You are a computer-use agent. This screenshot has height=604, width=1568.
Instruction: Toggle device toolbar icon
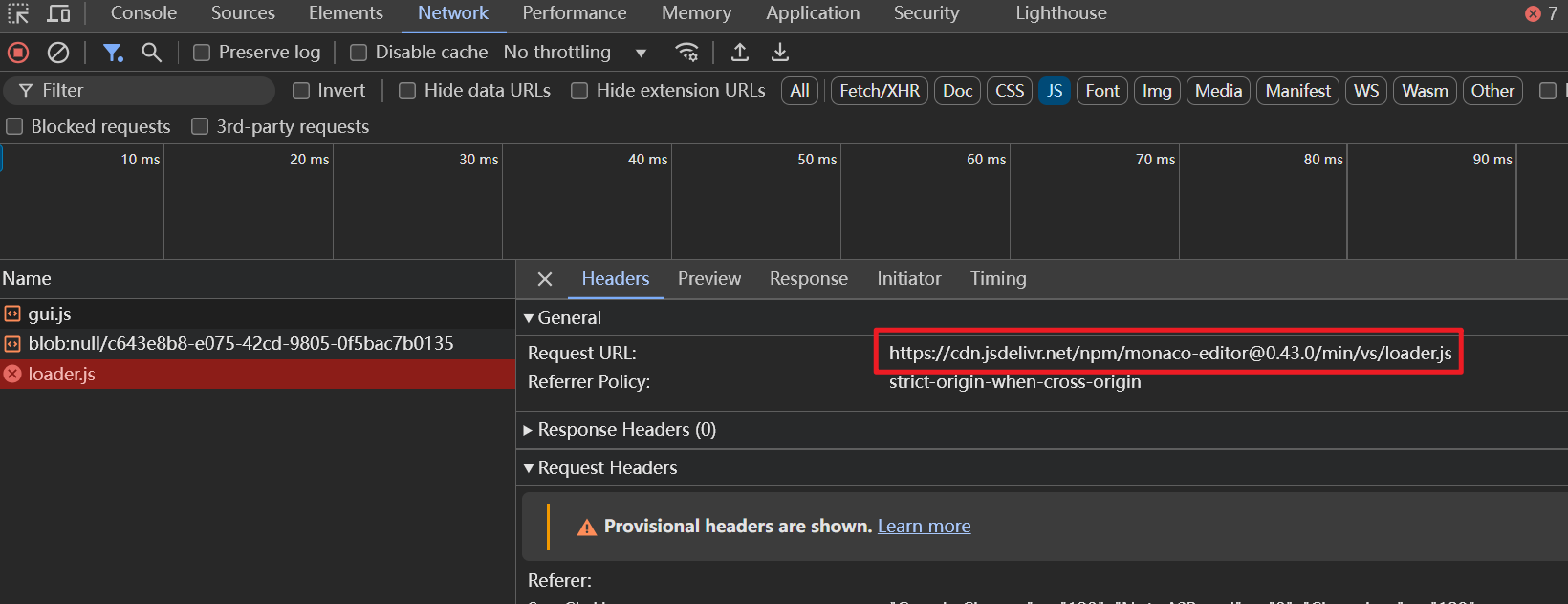point(59,13)
